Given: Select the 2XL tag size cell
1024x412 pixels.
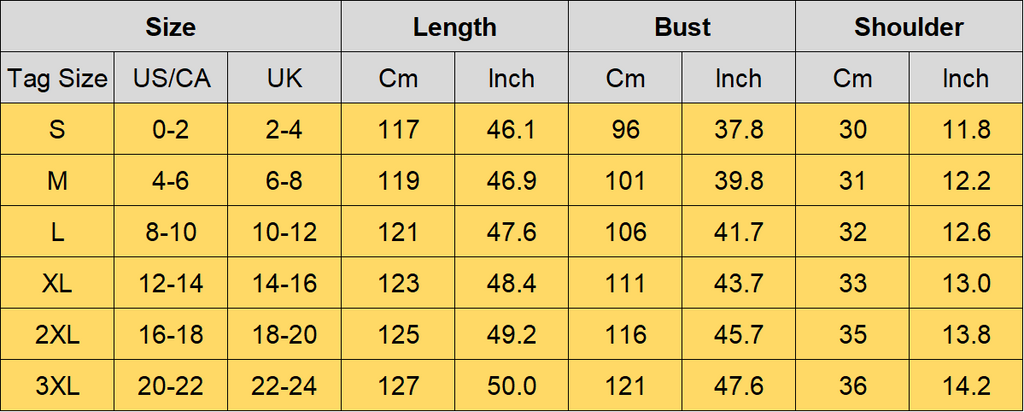Looking at the screenshot, I should [x=57, y=335].
